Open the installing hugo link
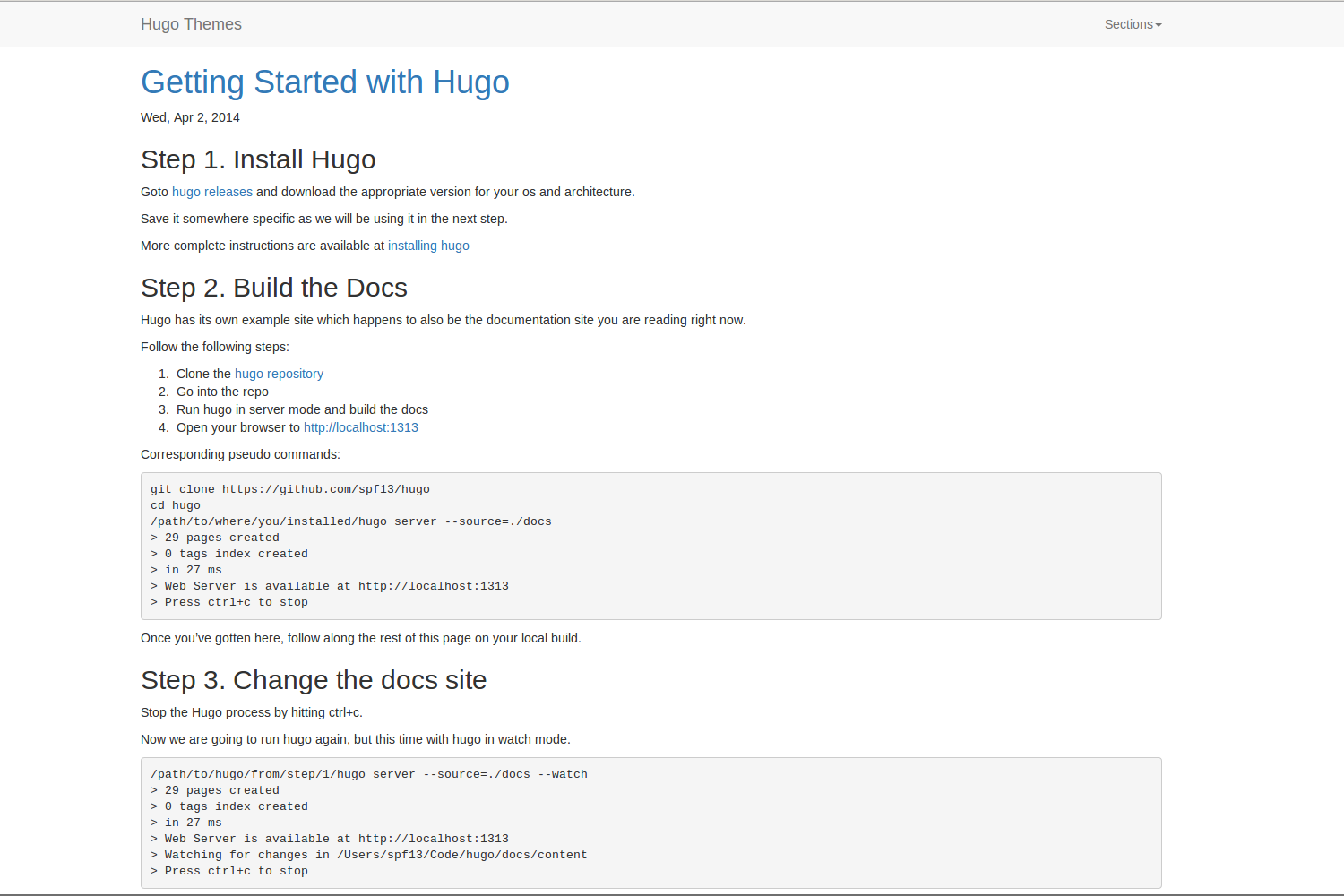 point(428,246)
